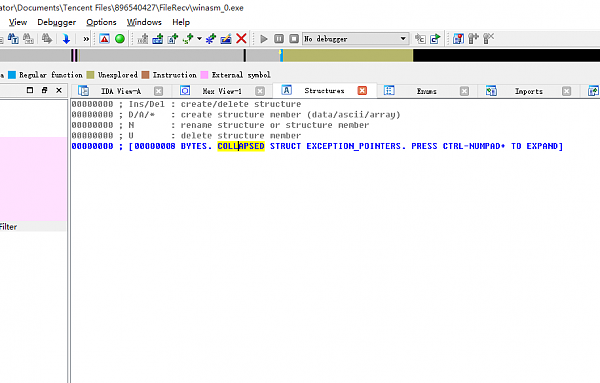The width and height of the screenshot is (600, 383).
Task: Open the View menu
Action: pyautogui.click(x=18, y=22)
